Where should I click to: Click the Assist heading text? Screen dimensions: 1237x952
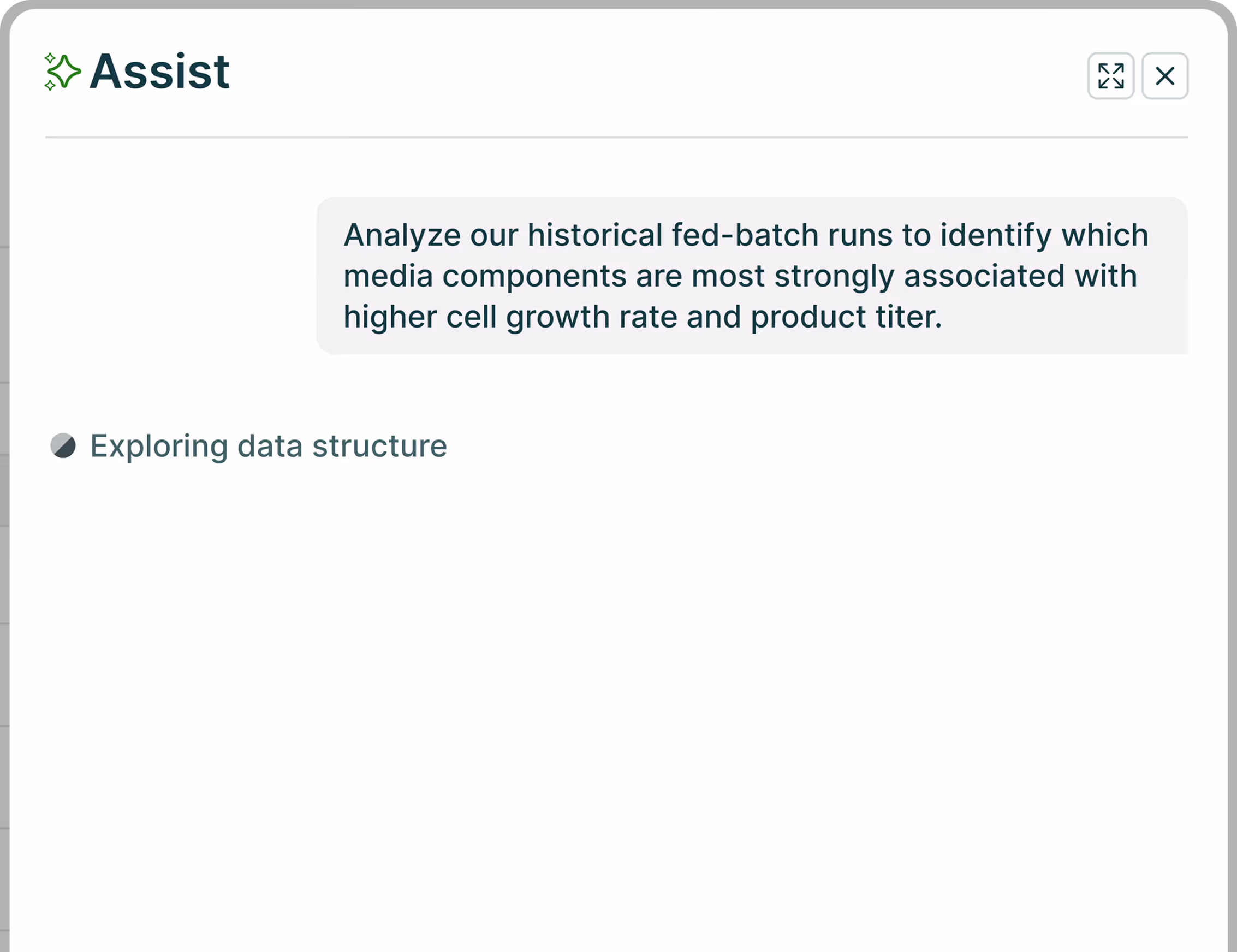pos(160,72)
